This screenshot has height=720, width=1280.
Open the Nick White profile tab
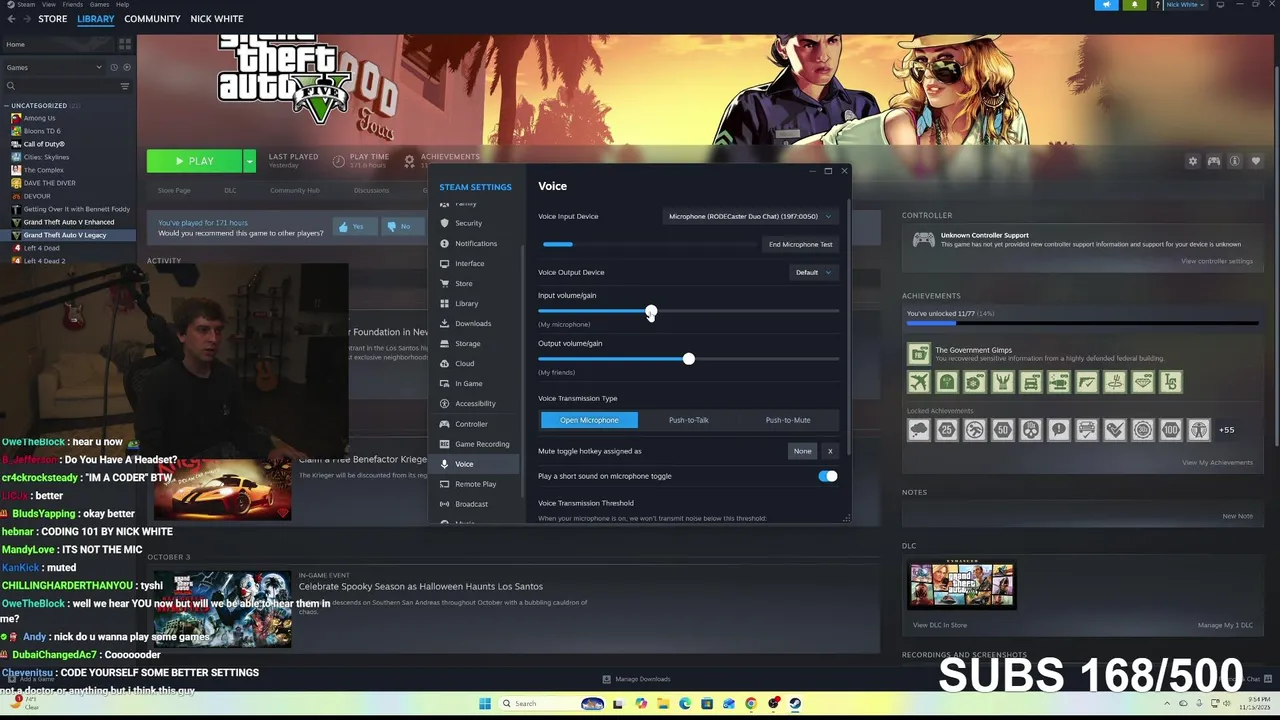coord(217,19)
